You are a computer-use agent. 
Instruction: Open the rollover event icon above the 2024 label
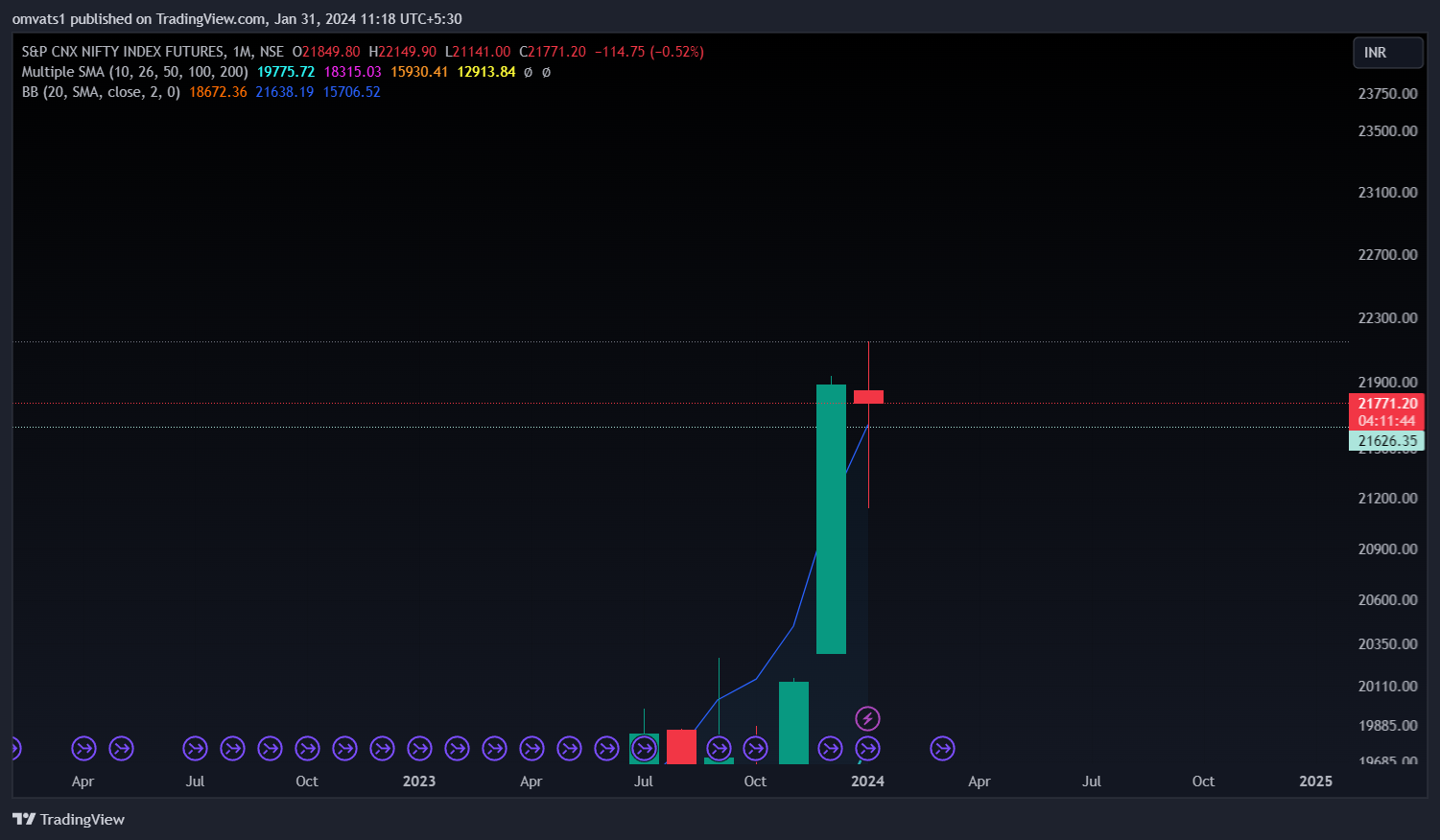[867, 748]
